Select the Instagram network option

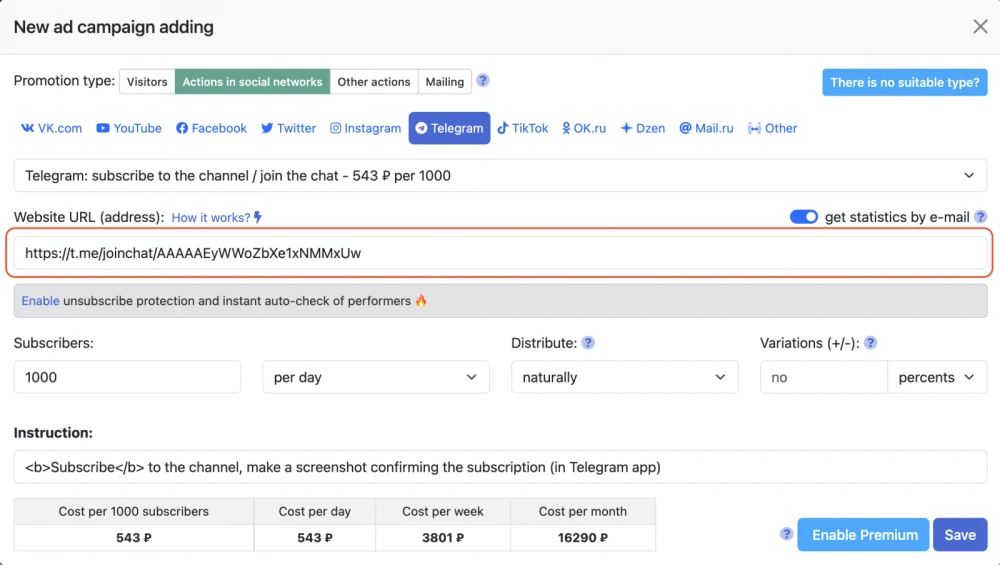click(365, 128)
